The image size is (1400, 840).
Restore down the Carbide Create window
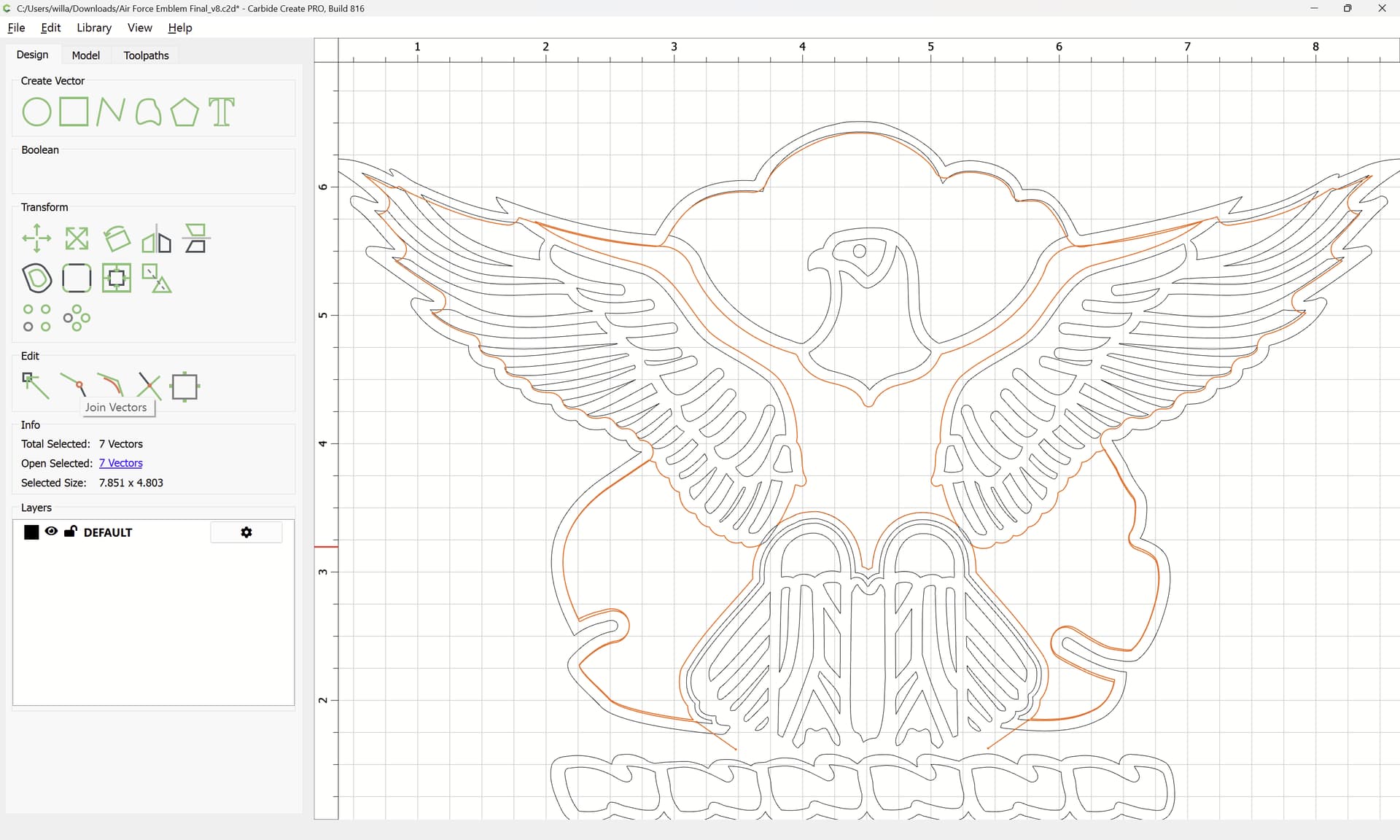click(1347, 8)
